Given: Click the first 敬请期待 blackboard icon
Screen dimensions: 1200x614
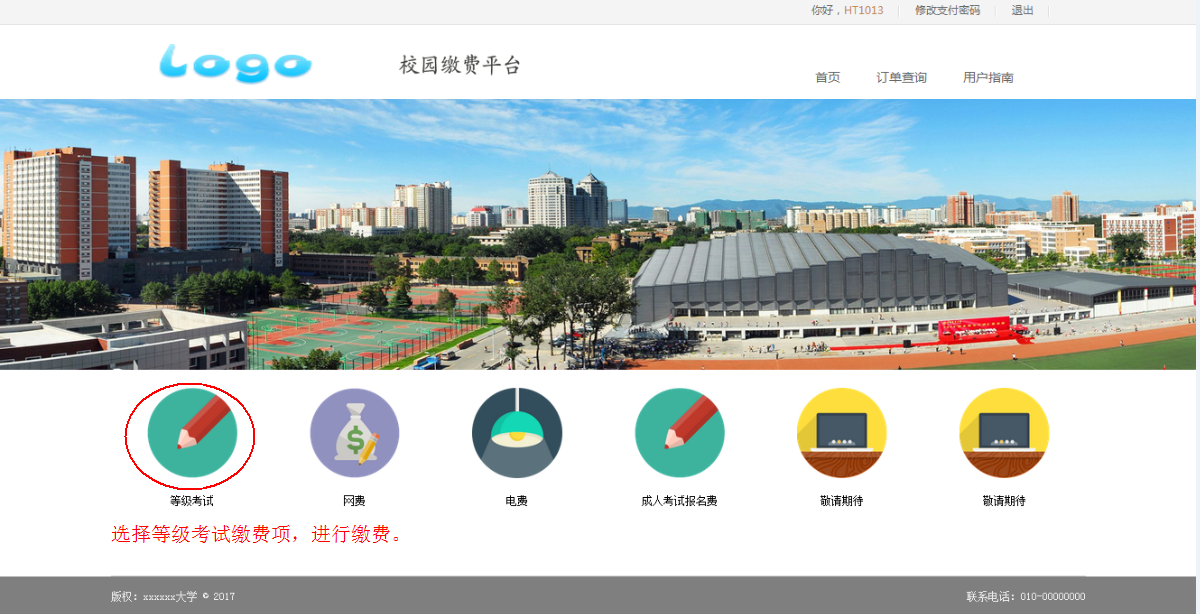Looking at the screenshot, I should click(841, 433).
